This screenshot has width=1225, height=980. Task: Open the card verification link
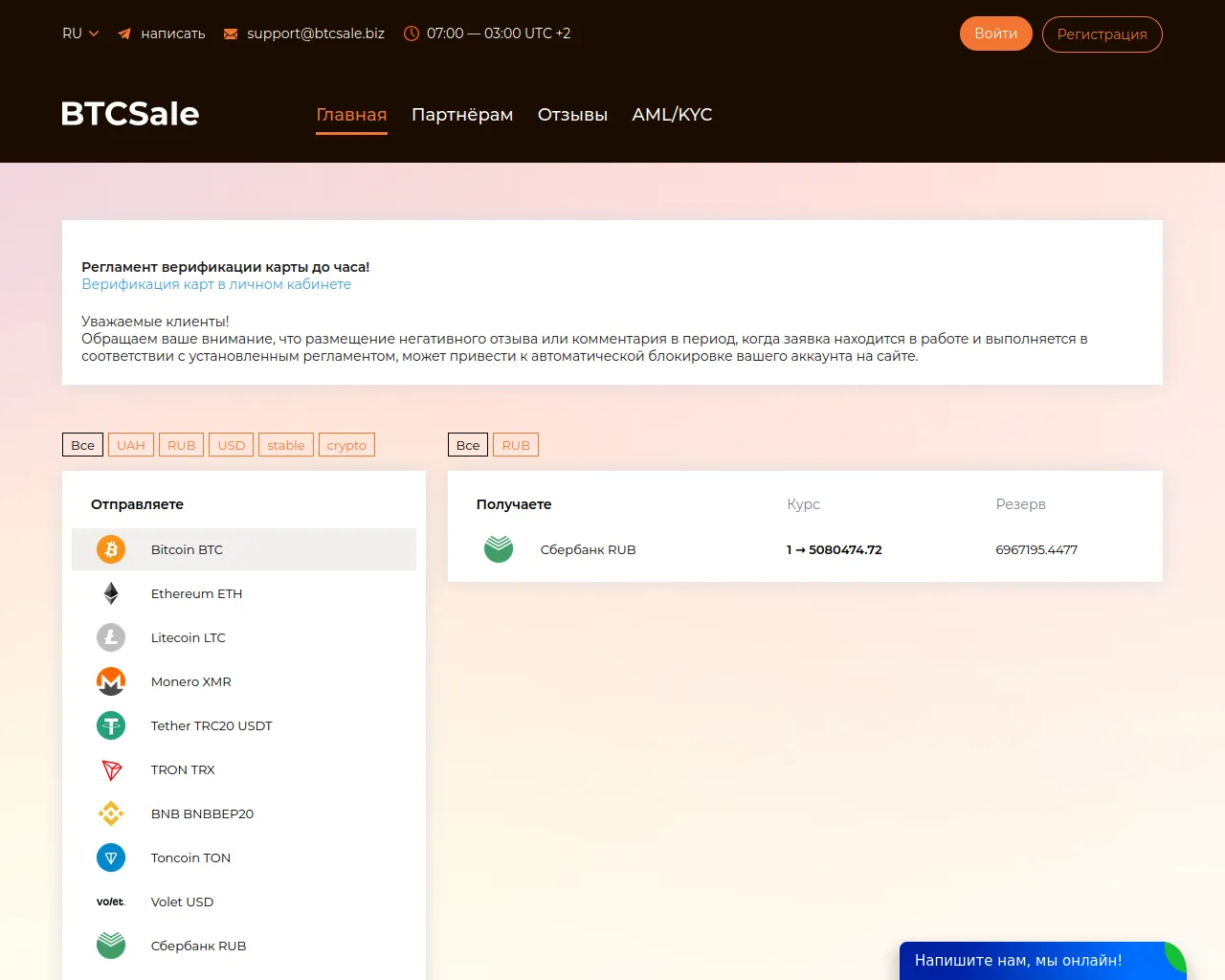click(216, 284)
